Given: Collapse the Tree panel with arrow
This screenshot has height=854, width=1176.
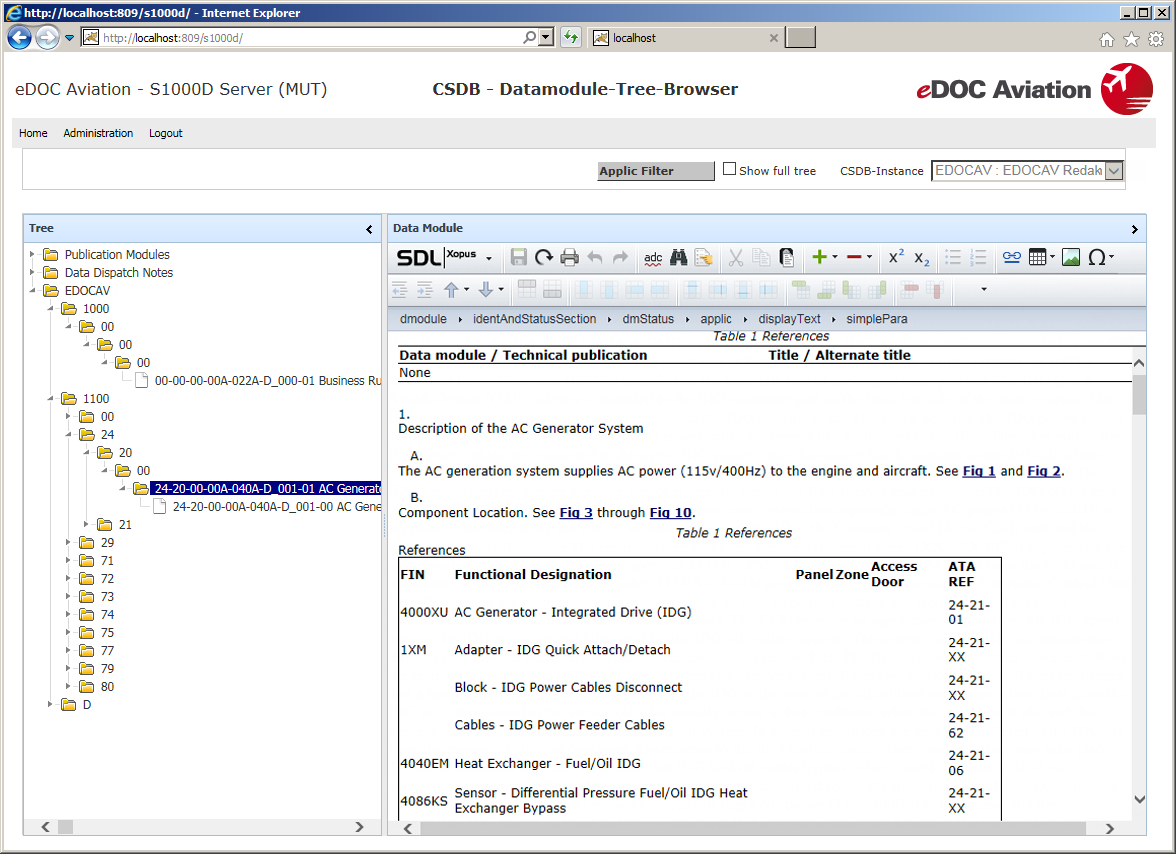Looking at the screenshot, I should click(369, 229).
